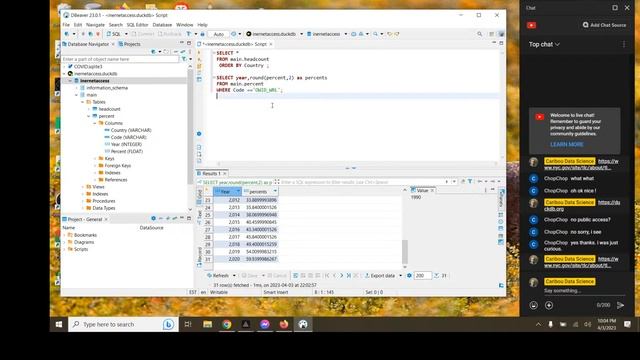640x360 pixels.
Task: Open the Edit menu
Action: click(78, 25)
